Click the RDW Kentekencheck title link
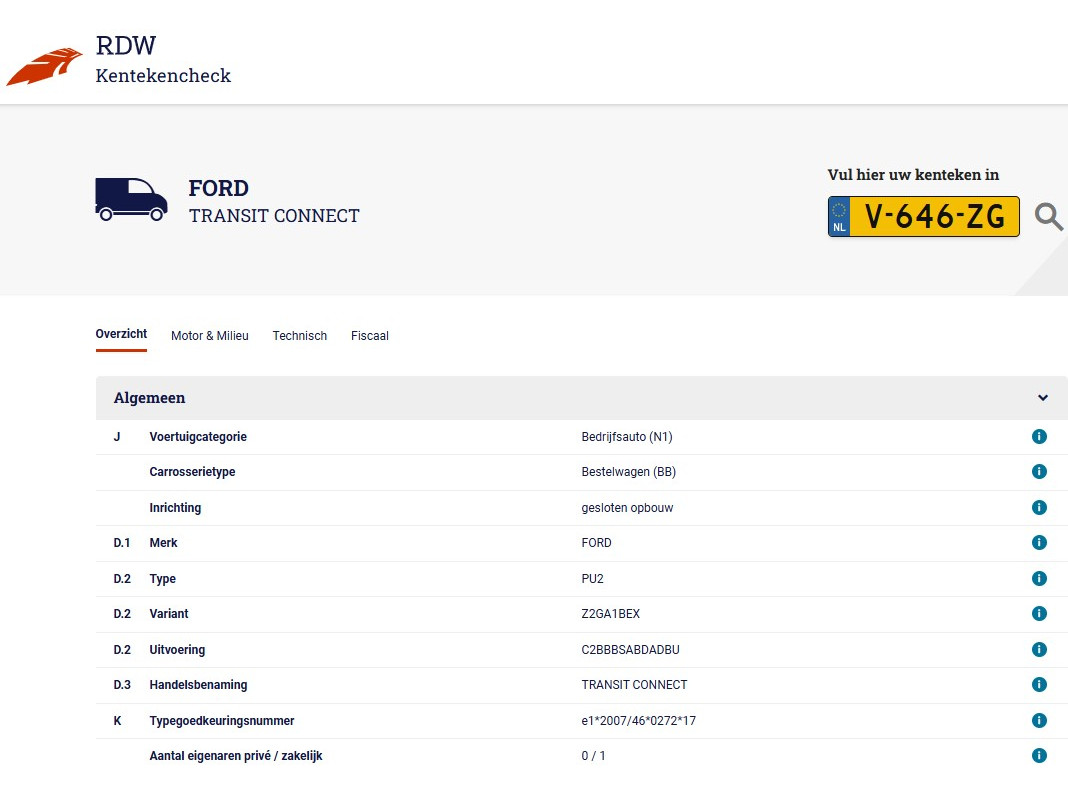Image resolution: width=1068 pixels, height=801 pixels. tap(163, 60)
